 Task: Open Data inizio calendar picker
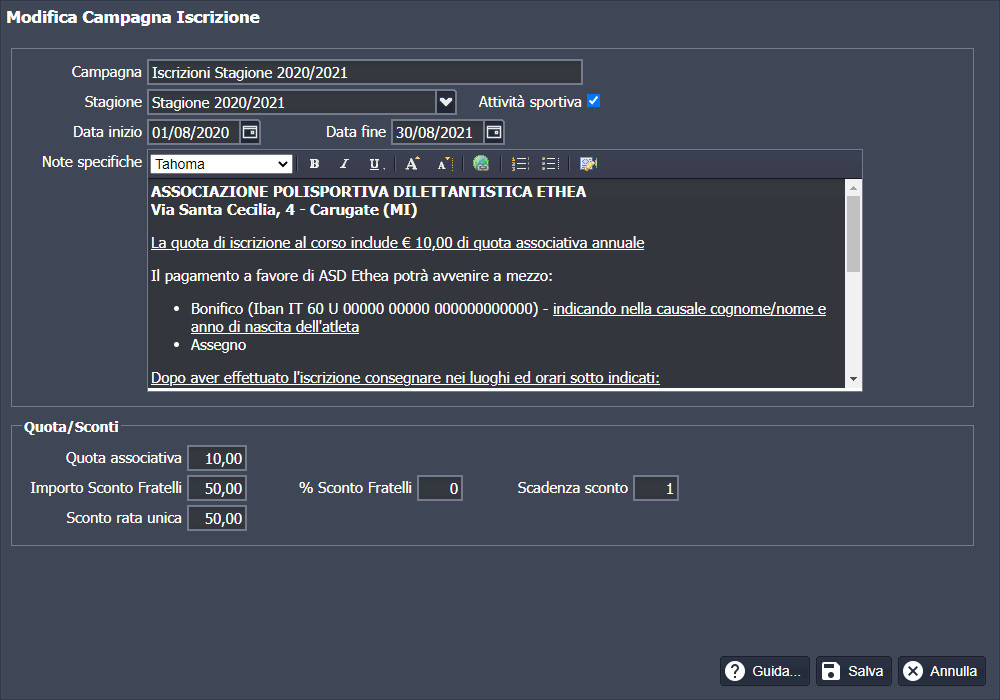point(250,132)
